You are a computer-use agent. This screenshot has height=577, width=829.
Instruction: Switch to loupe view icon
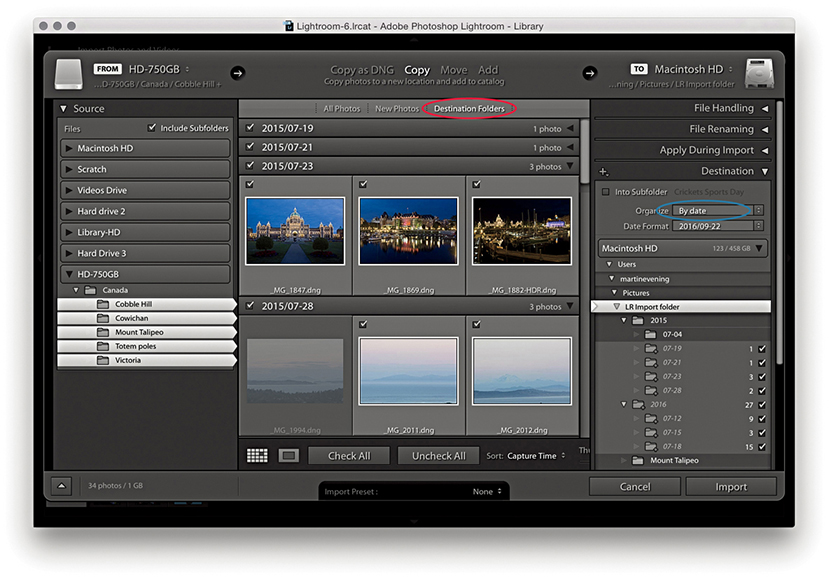pos(288,455)
